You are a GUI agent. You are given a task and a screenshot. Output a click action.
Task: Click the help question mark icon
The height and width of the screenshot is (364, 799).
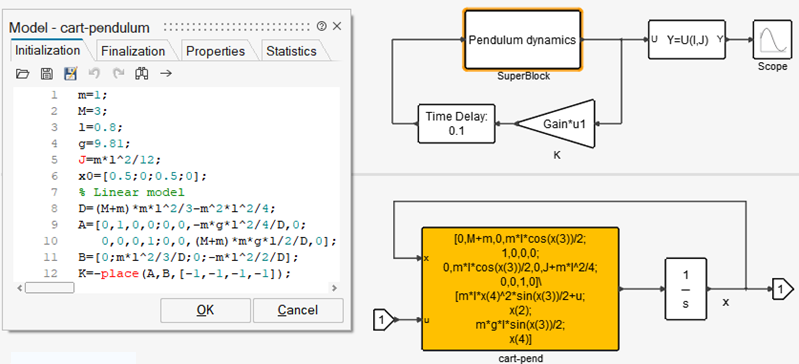click(x=321, y=27)
